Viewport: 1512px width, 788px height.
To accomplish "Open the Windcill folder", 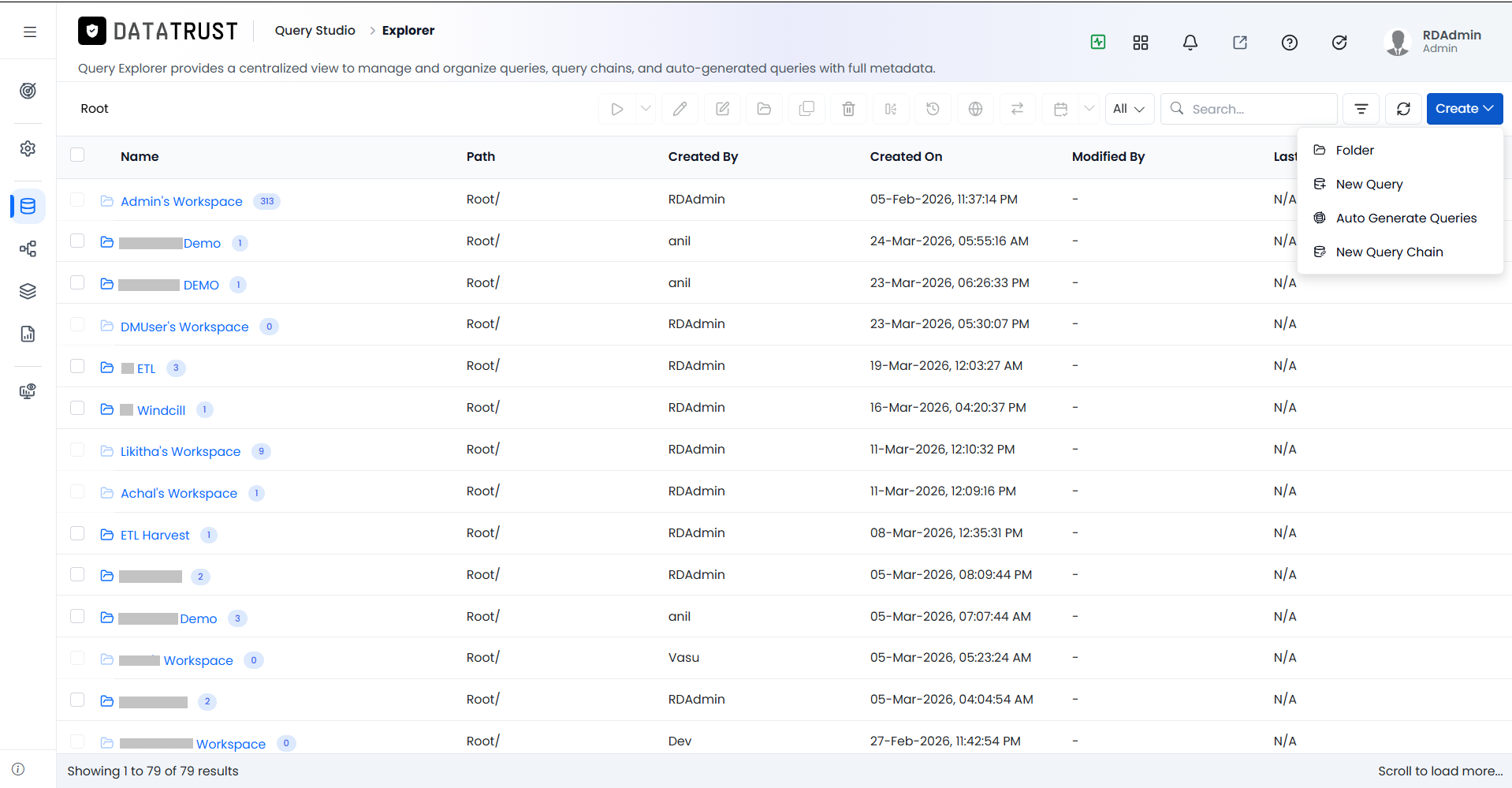I will [x=161, y=410].
